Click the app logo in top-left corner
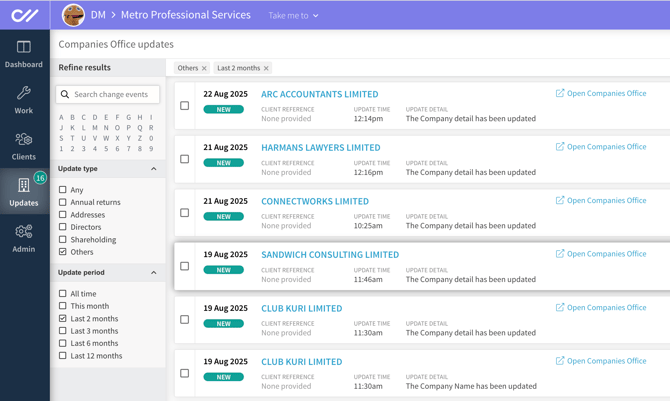 [x=24, y=15]
